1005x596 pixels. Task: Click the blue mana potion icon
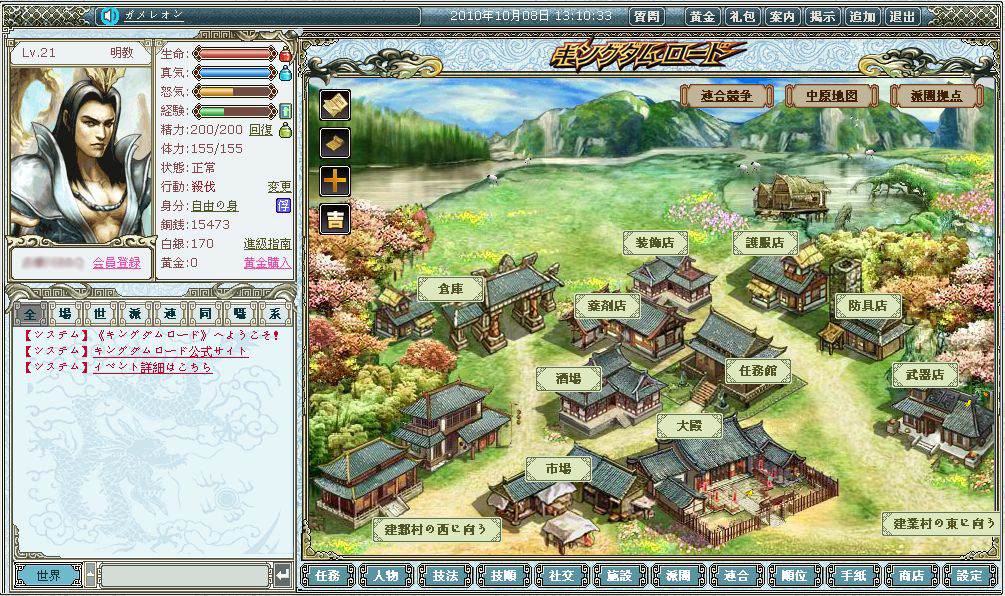pyautogui.click(x=285, y=73)
